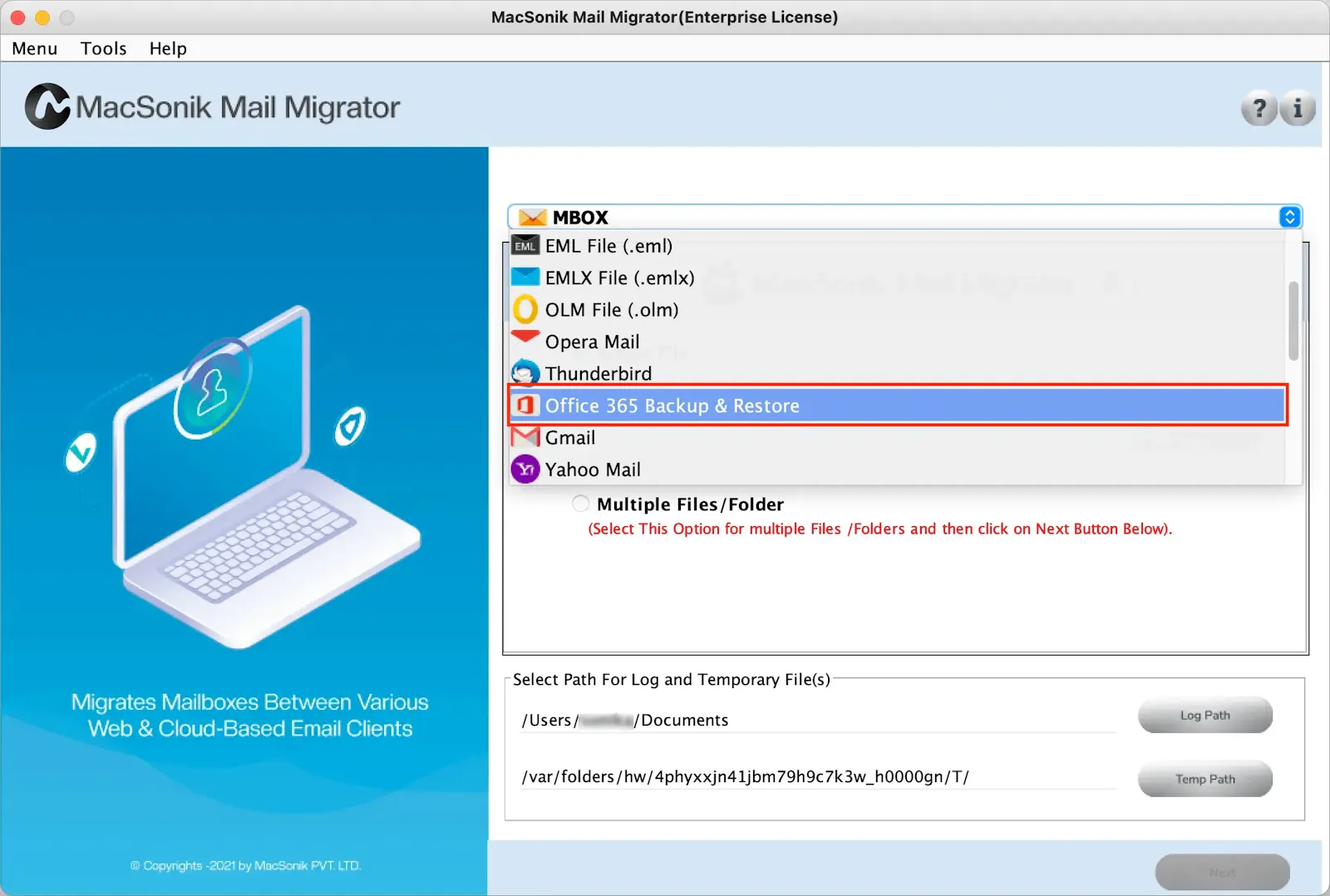Screen dimensions: 1330x896
Task: Click the help question mark icon
Action: pos(1259,108)
